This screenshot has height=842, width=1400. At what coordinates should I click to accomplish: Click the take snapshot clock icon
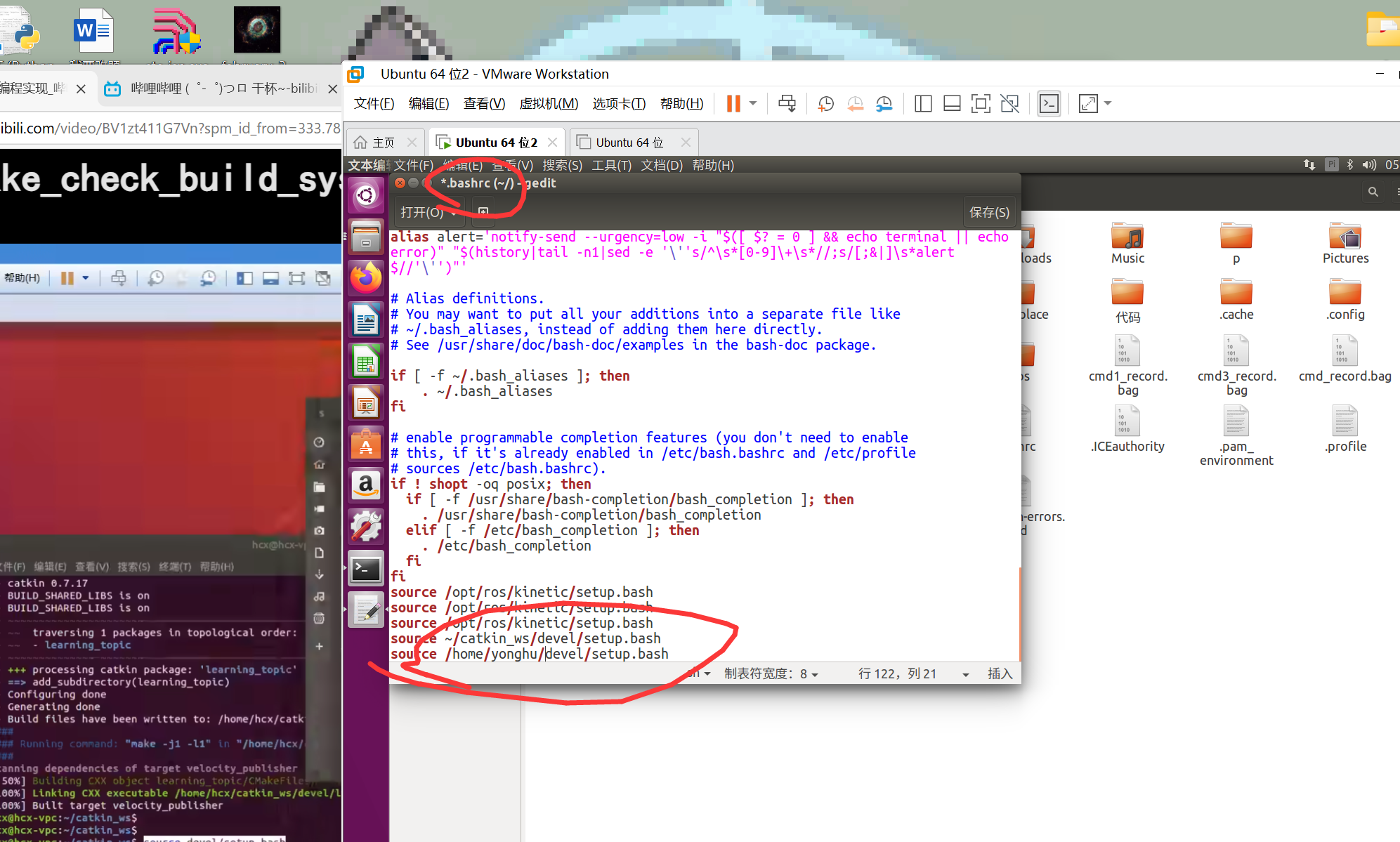[x=826, y=104]
